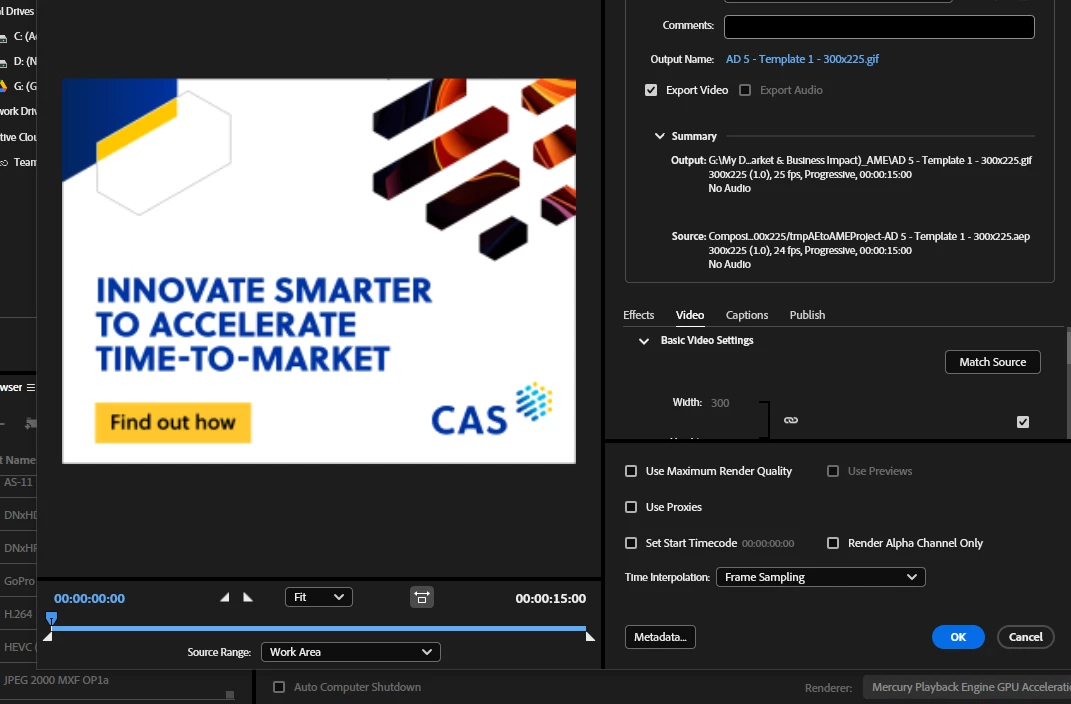This screenshot has height=704, width=1071.
Task: Click the ad preview thumbnail
Action: click(x=319, y=271)
